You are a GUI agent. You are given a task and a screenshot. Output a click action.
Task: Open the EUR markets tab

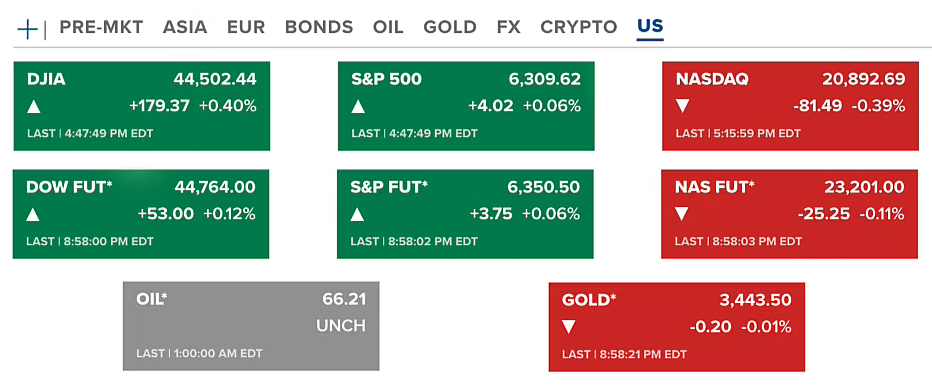coord(246,27)
